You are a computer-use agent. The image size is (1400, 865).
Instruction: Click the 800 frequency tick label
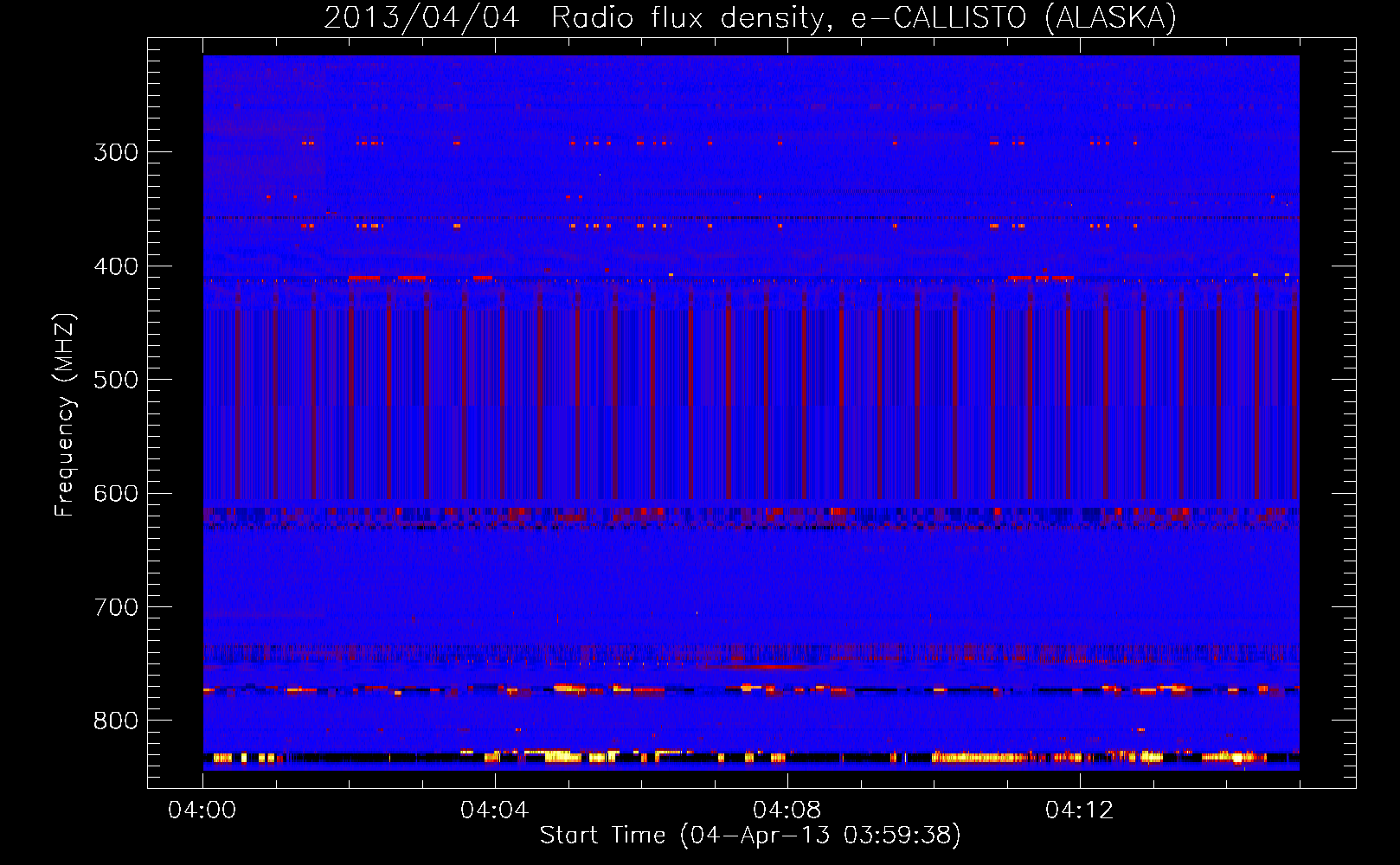[x=116, y=721]
